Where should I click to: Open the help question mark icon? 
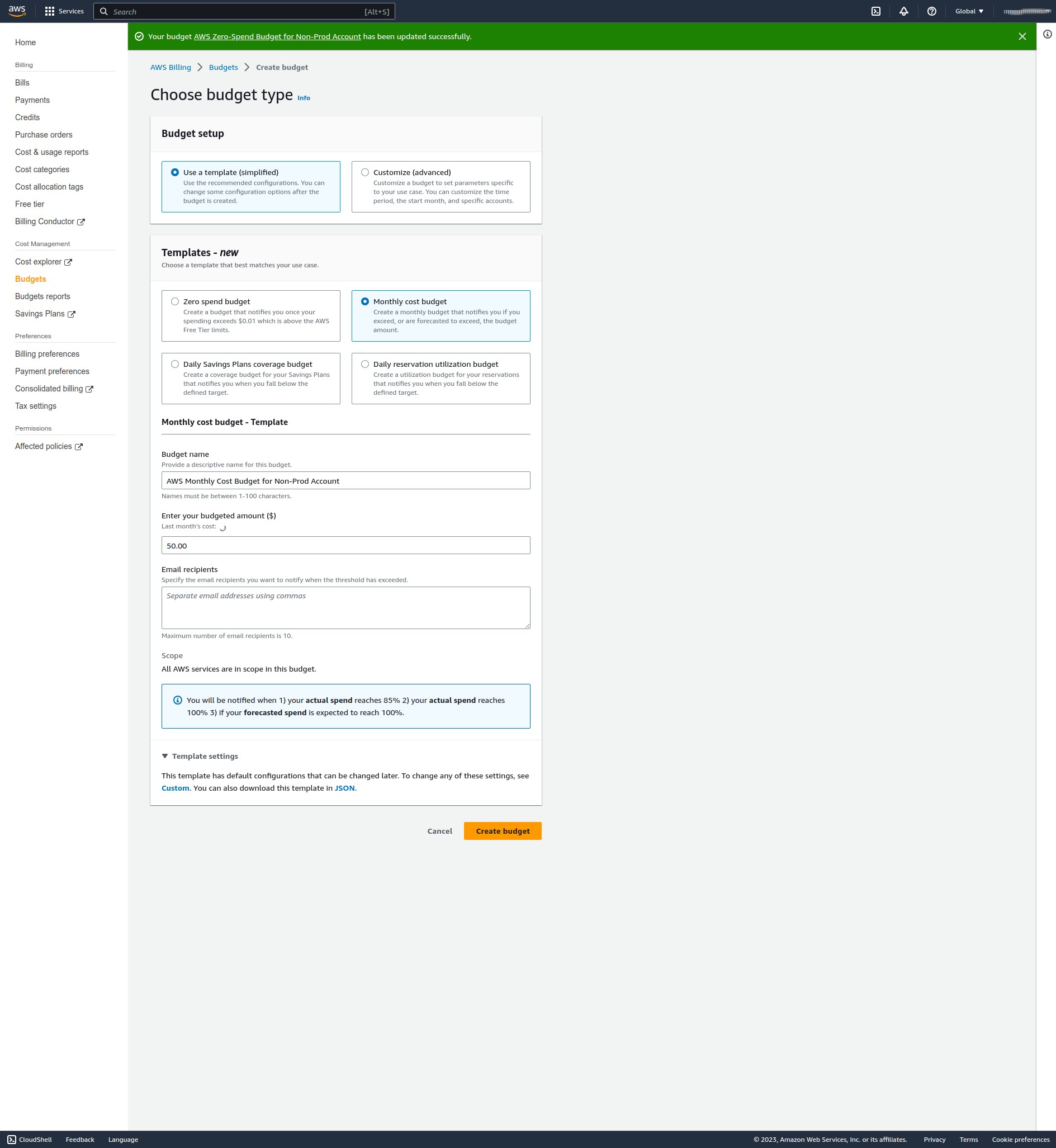coord(931,11)
